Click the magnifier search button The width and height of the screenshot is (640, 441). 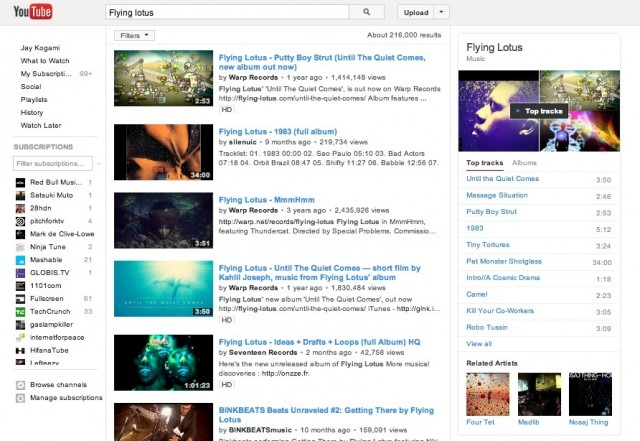367,12
